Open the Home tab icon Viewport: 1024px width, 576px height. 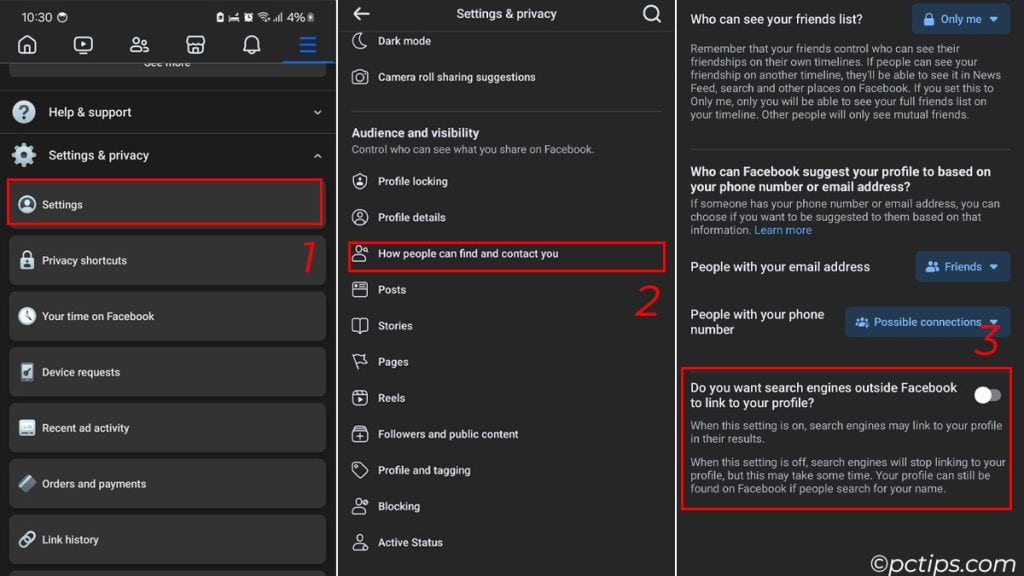(27, 44)
